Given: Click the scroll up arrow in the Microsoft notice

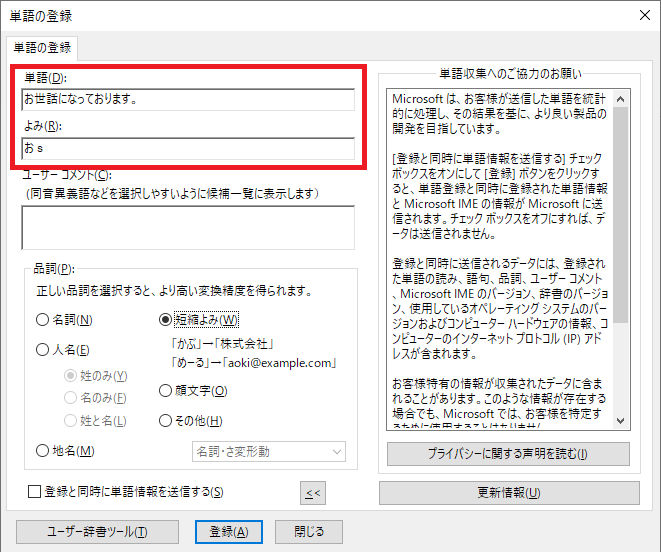Looking at the screenshot, I should pyautogui.click(x=621, y=99).
